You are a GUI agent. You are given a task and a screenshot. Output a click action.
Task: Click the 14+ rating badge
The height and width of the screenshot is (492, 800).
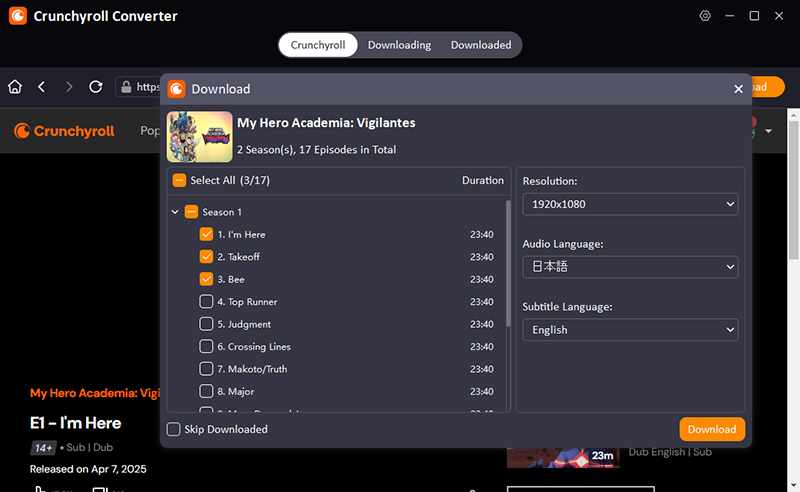43,448
